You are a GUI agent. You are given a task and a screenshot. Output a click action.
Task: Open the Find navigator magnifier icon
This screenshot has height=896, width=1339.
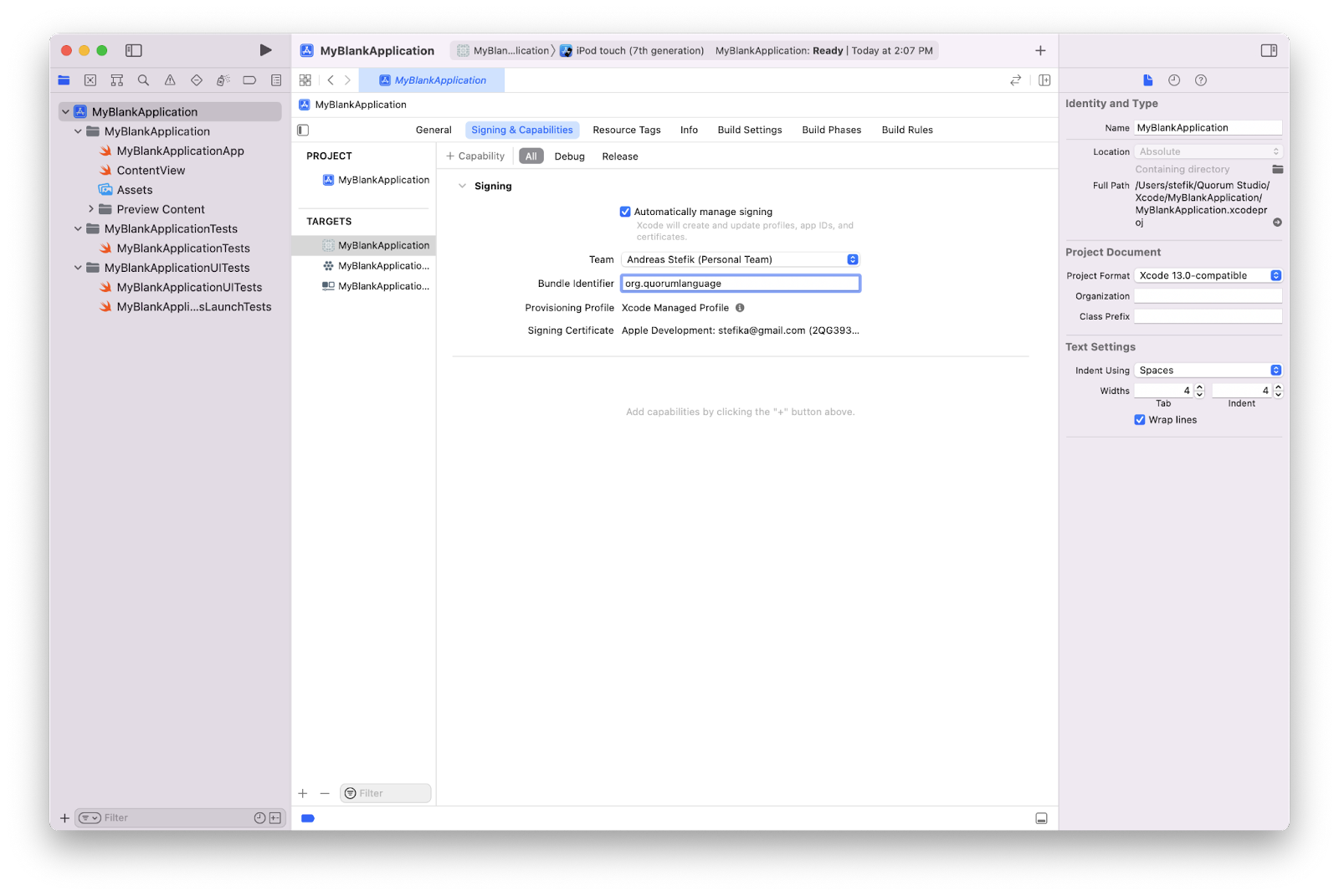[x=143, y=80]
